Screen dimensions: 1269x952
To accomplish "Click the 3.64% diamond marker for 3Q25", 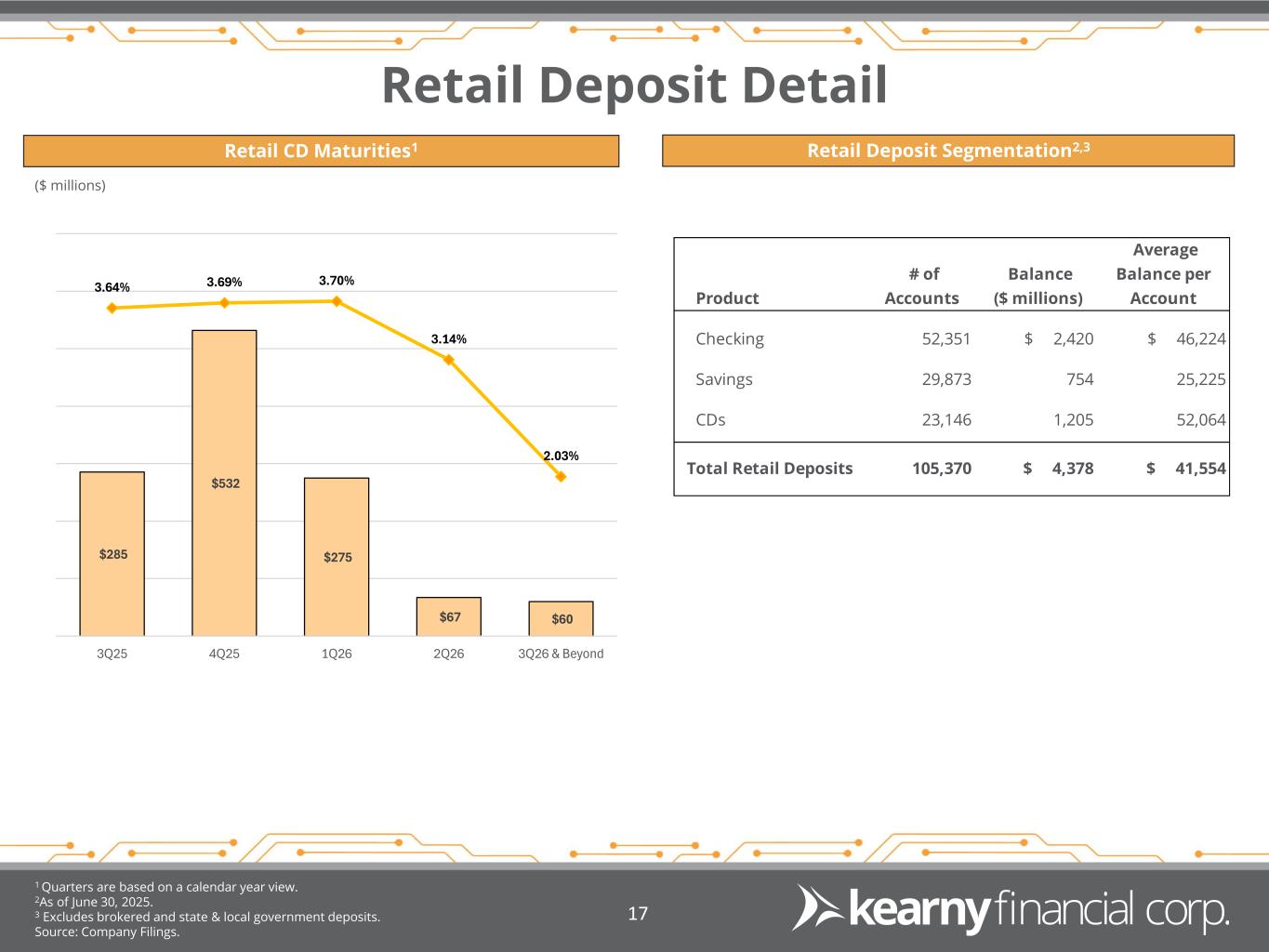I will 112,308.
